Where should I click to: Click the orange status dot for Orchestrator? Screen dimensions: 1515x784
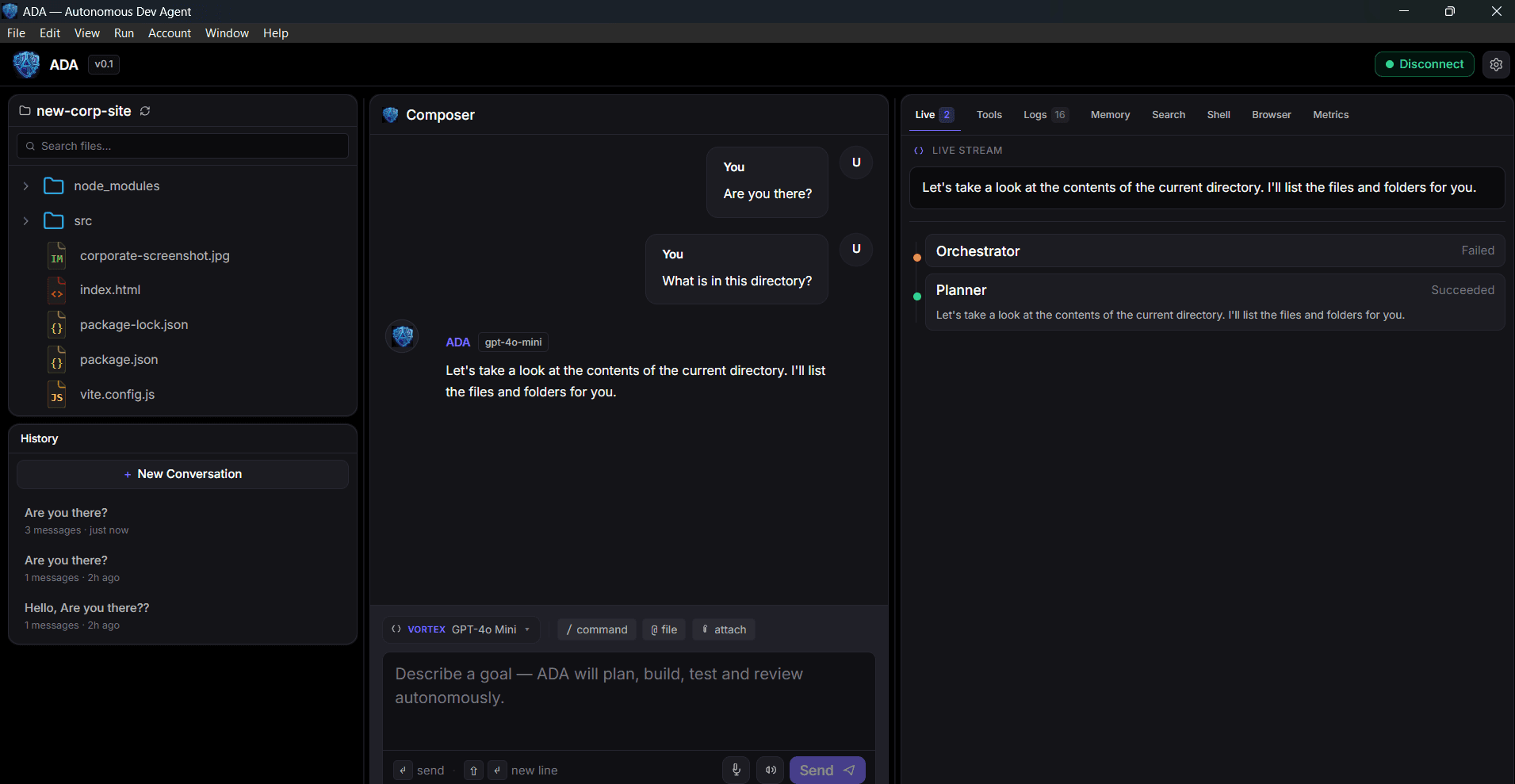pyautogui.click(x=917, y=258)
